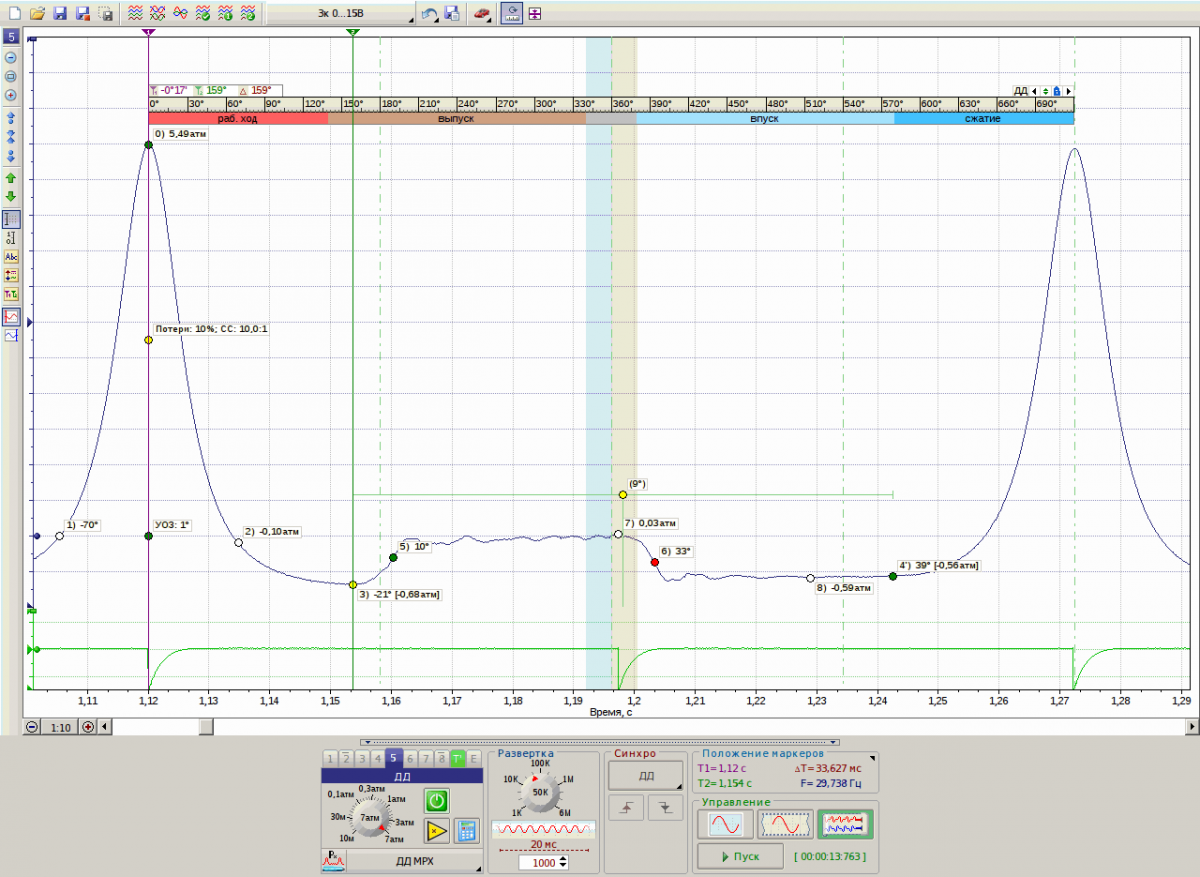Click the yellow amplifier triangle icon

tap(436, 830)
